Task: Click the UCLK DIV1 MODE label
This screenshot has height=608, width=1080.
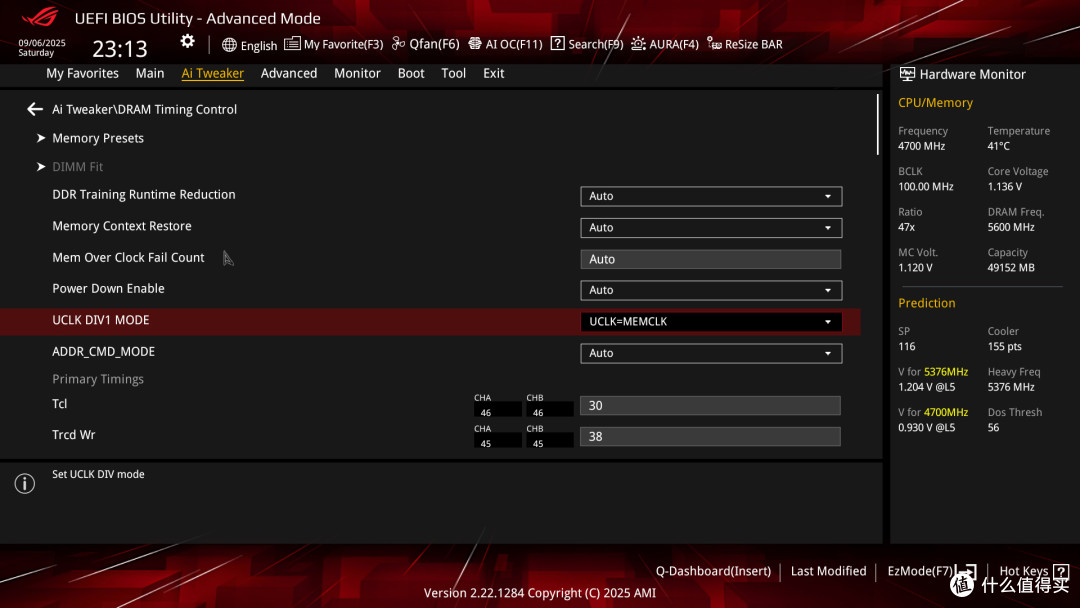Action: tap(101, 320)
